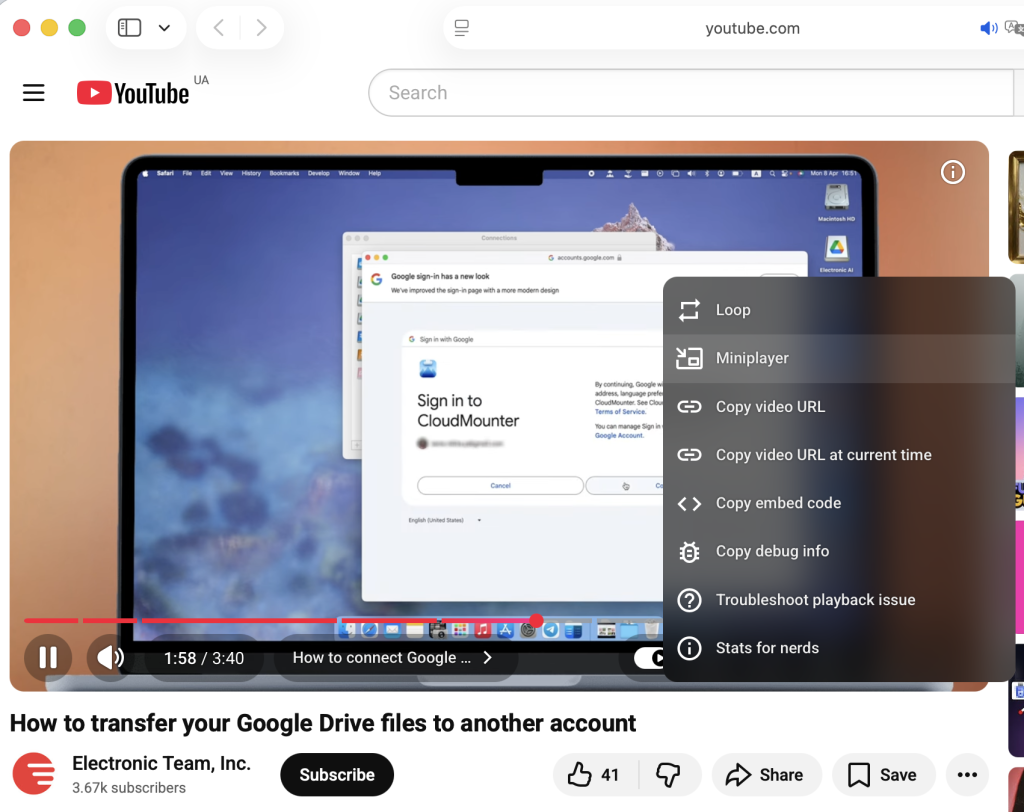Select Copy video URL at current time

tap(839, 455)
